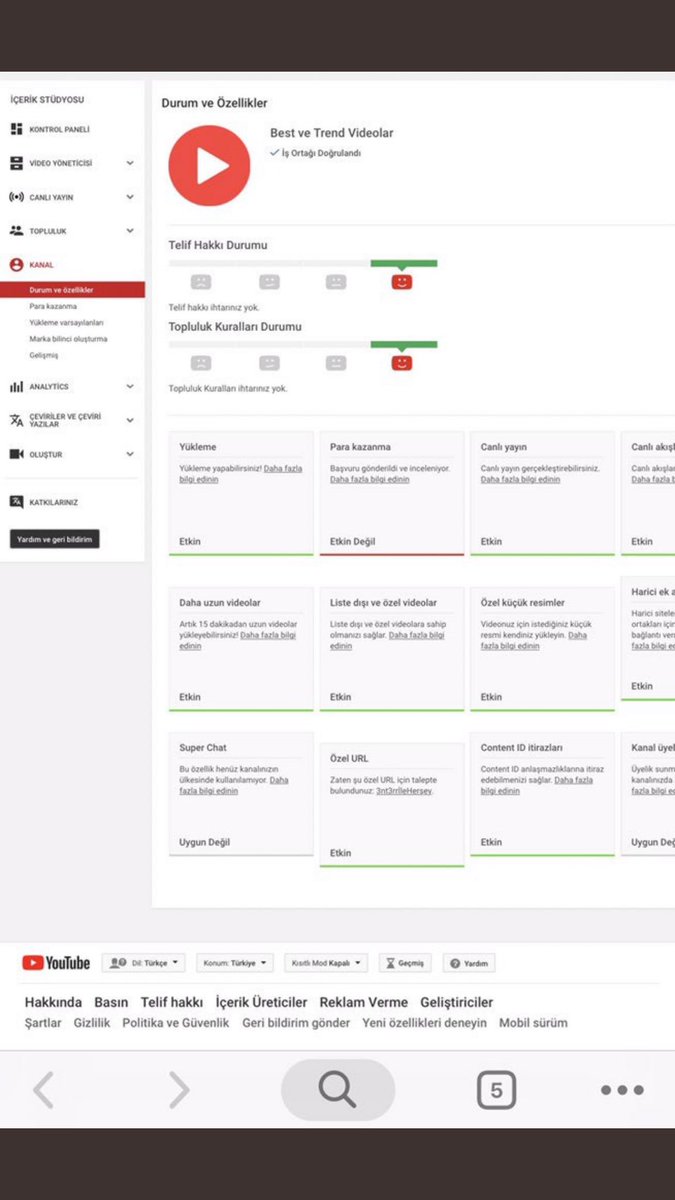This screenshot has width=675, height=1200.
Task: Click the Yardım button in the footer
Action: pyautogui.click(x=469, y=963)
